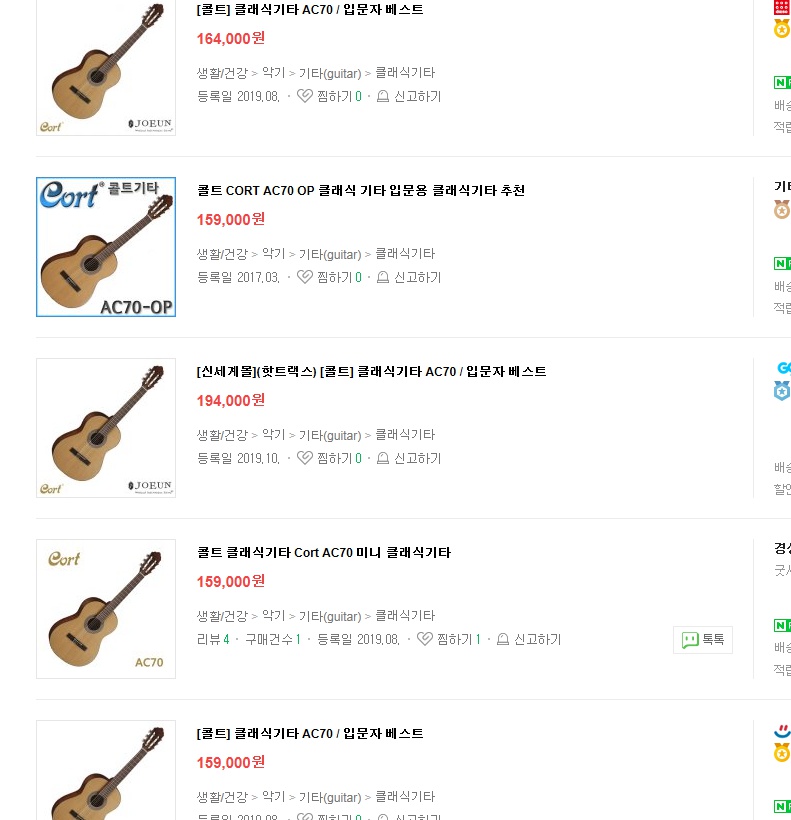
Task: Click the report bell icon on the 신세계몰 listing
Action: [383, 459]
